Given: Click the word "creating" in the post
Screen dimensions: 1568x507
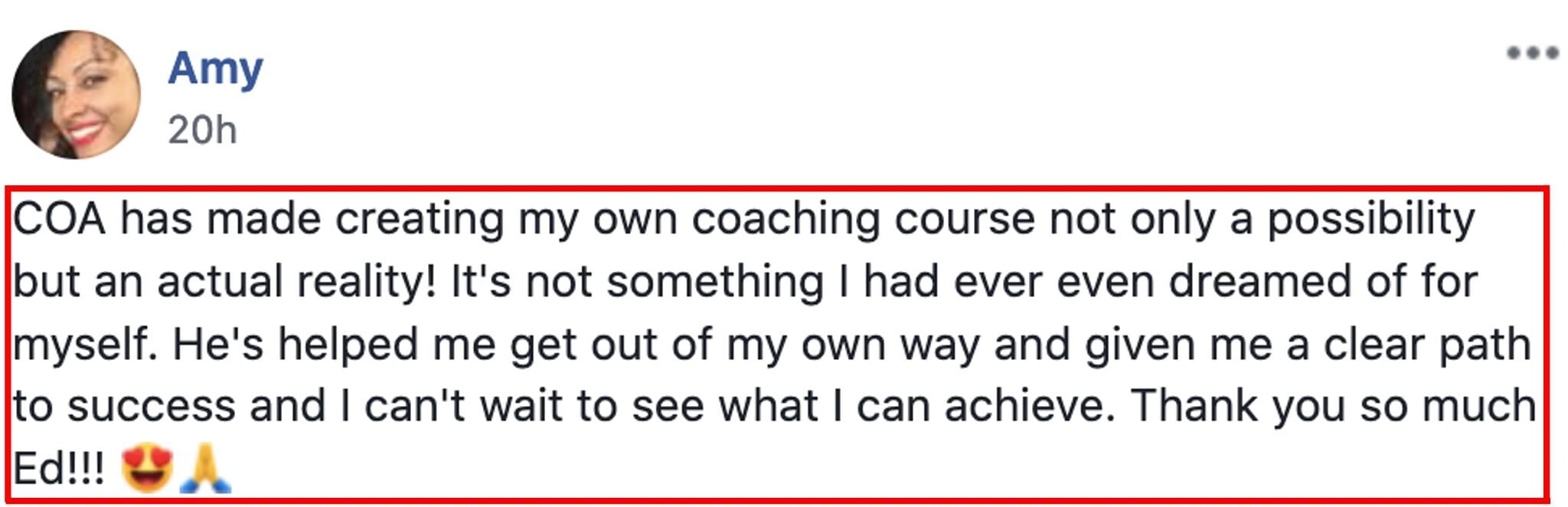Looking at the screenshot, I should (x=420, y=220).
